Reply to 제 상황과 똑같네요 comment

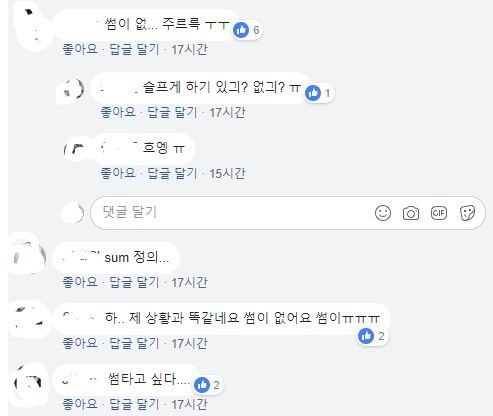(134, 343)
